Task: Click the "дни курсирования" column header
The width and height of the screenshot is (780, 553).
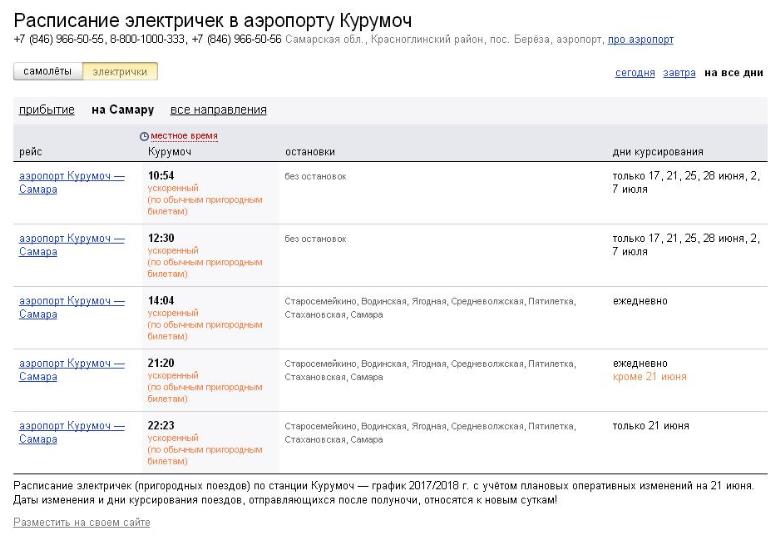Action: [x=657, y=152]
